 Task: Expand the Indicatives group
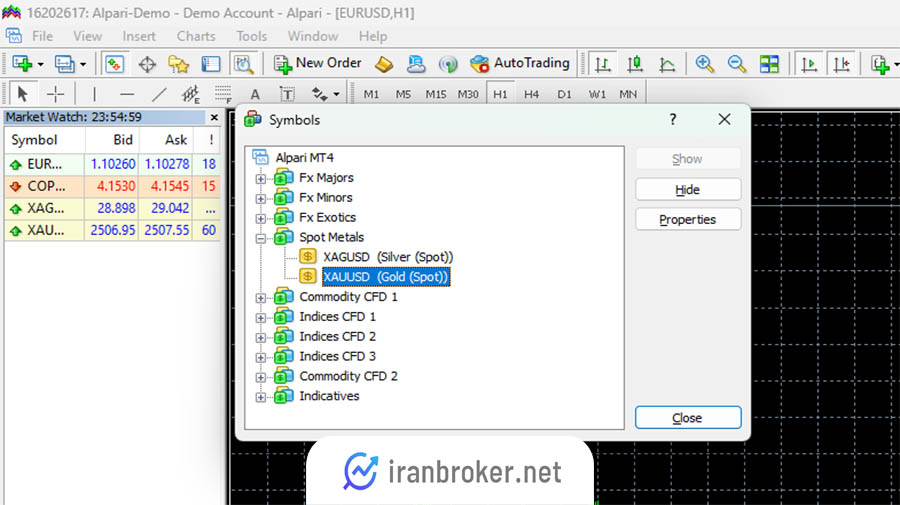[x=261, y=397]
